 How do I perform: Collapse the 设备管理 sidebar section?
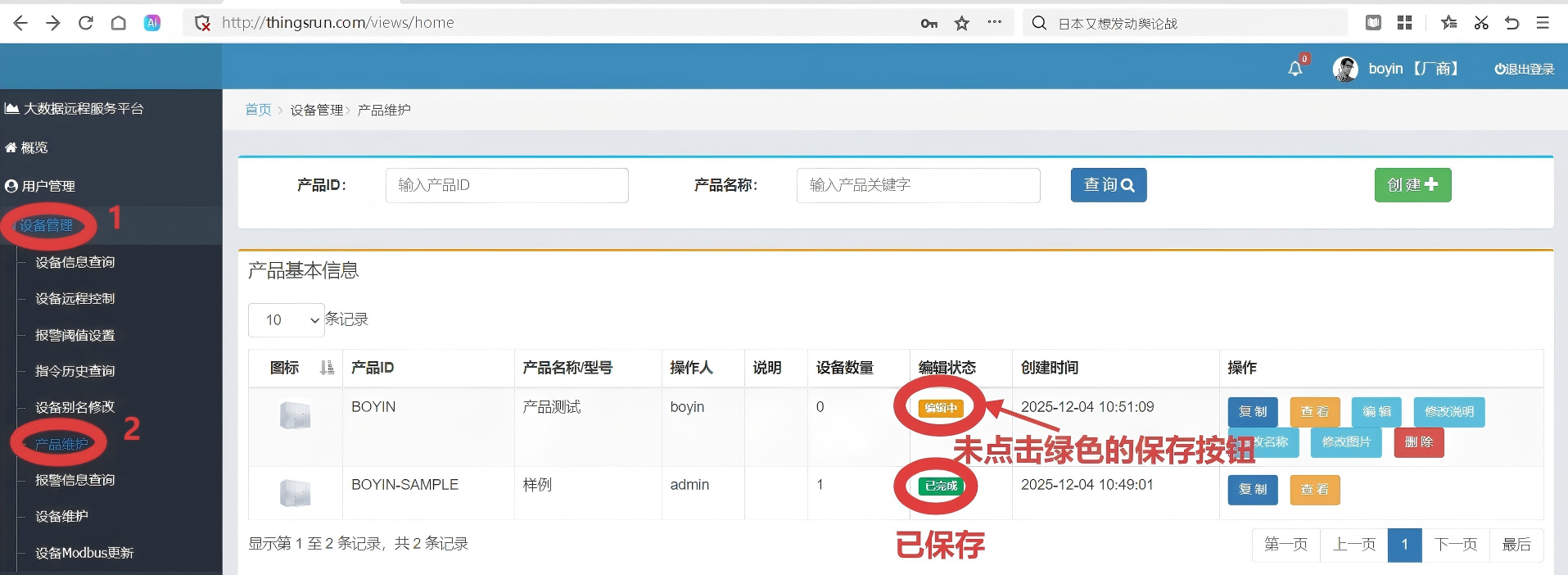click(47, 225)
